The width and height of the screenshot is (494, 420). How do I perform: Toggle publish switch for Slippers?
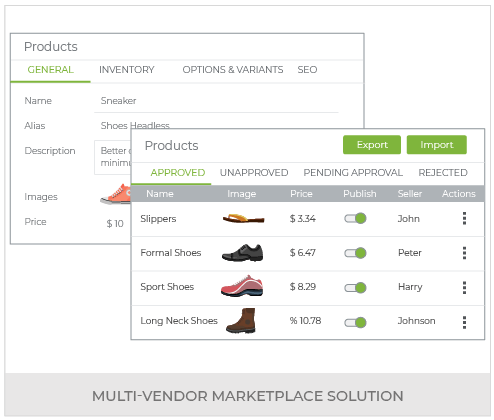pos(355,219)
